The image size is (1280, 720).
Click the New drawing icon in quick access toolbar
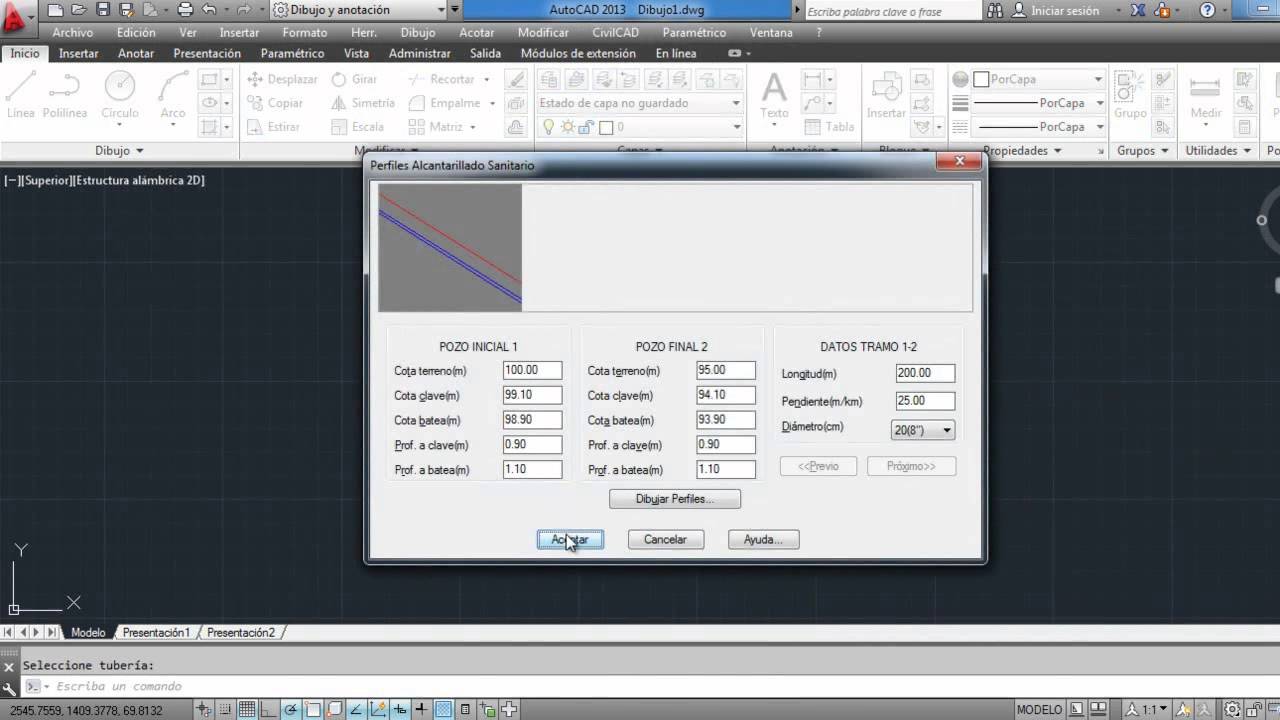tap(56, 10)
